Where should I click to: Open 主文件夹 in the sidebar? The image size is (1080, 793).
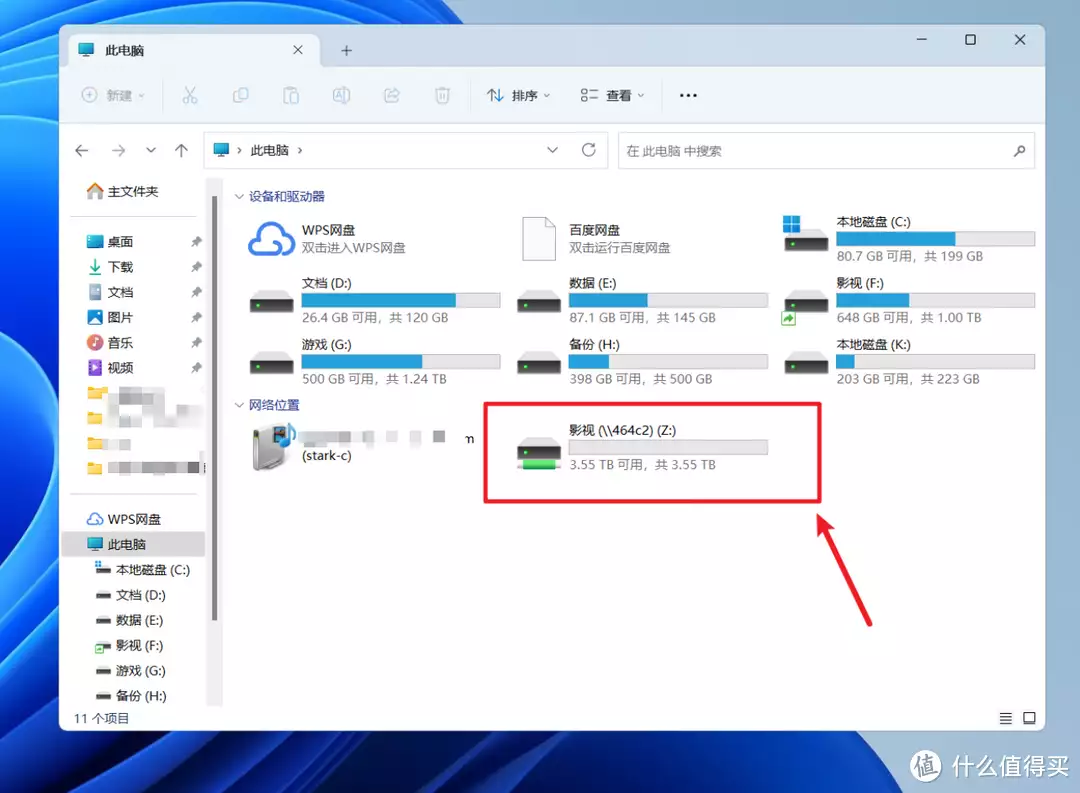coord(123,191)
